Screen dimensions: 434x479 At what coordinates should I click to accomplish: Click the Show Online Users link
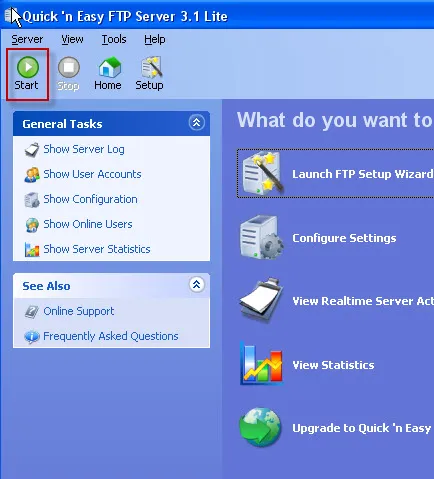(88, 224)
